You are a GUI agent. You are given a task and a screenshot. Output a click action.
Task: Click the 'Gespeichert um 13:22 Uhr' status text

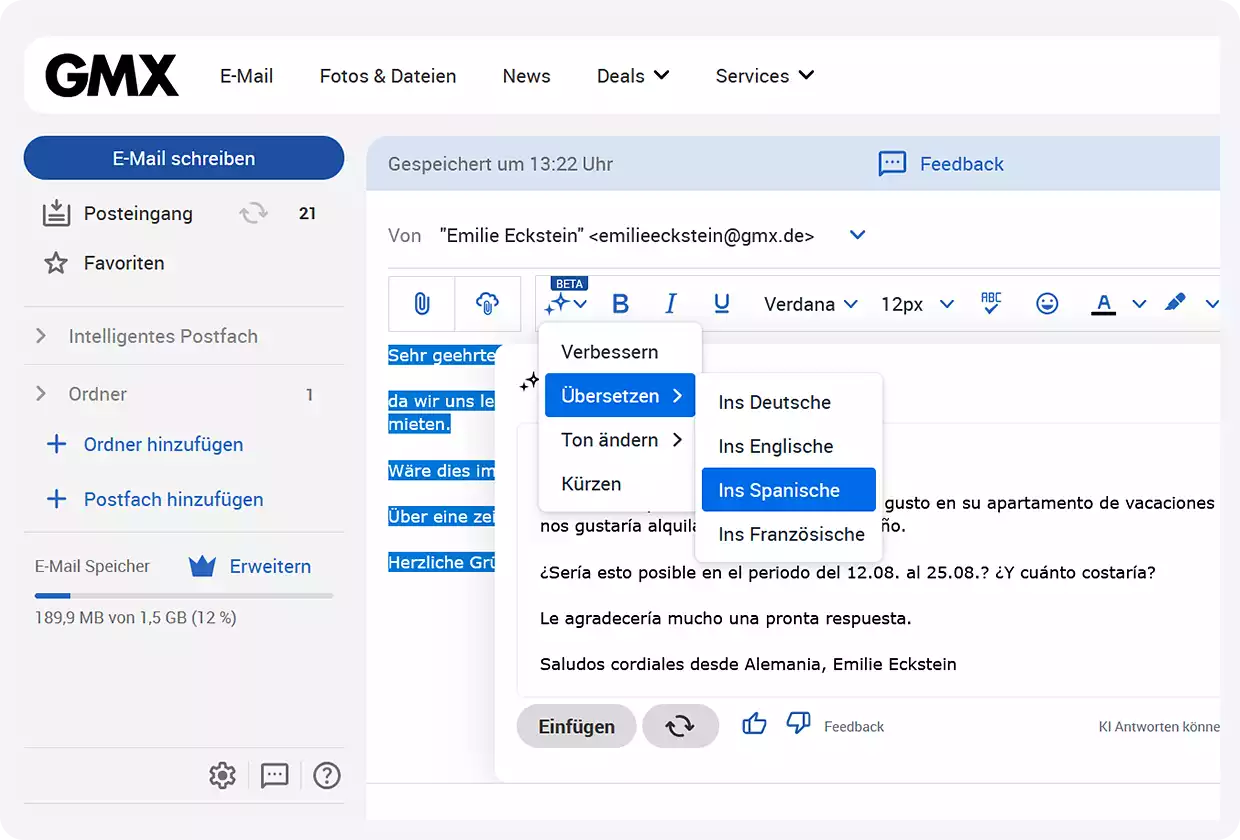(501, 164)
